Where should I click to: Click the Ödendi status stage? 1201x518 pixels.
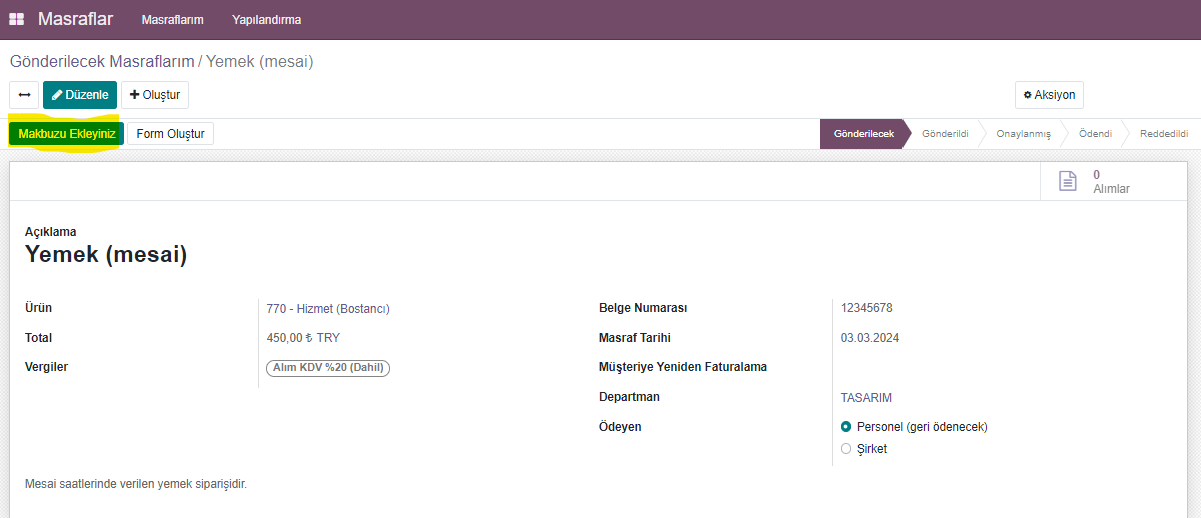click(1094, 134)
